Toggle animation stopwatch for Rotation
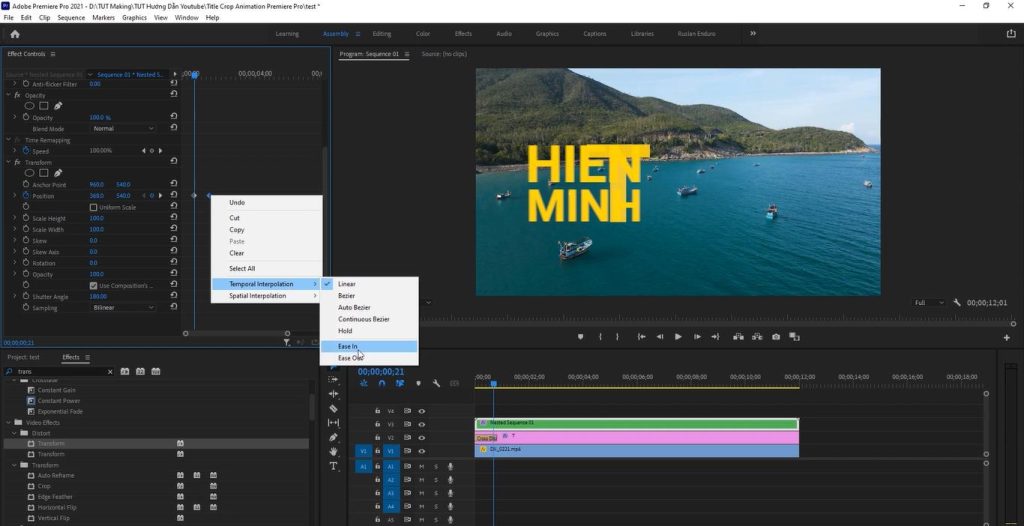This screenshot has height=526, width=1024. click(x=26, y=263)
